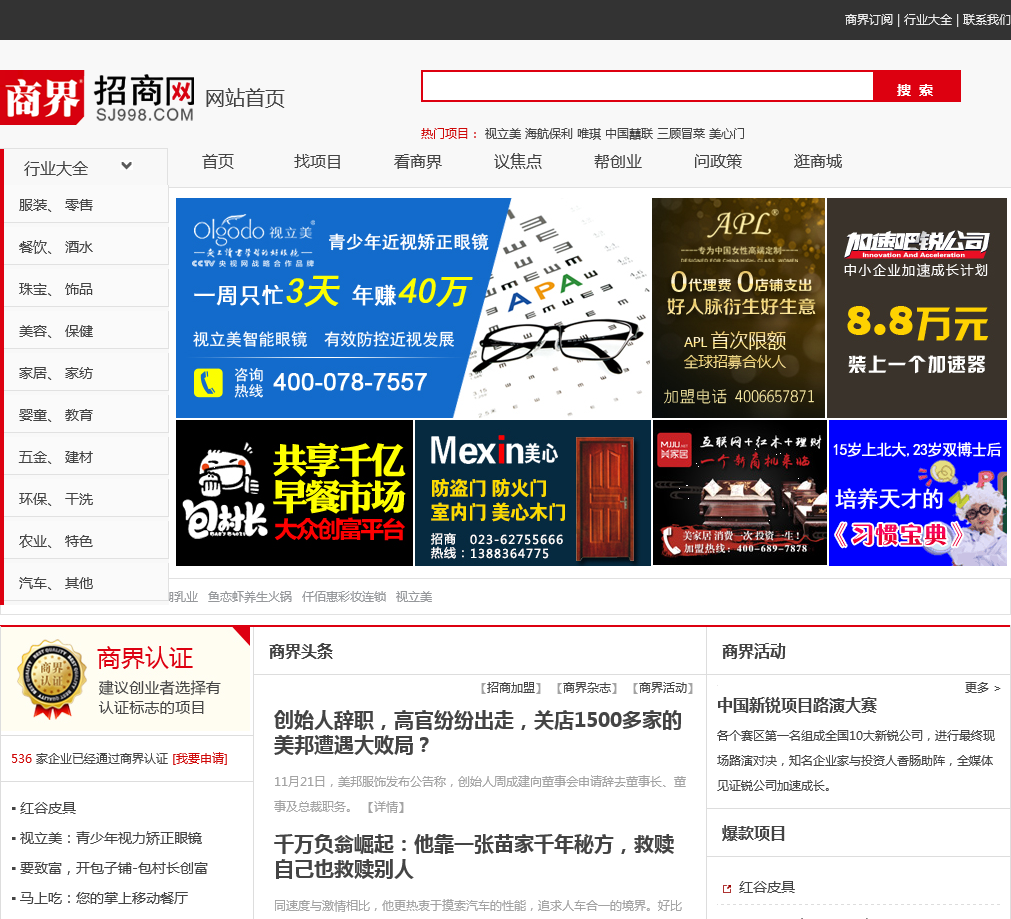The width and height of the screenshot is (1011, 919).
Task: Open the Olgodo 视立美 glasses banner
Action: 413,308
